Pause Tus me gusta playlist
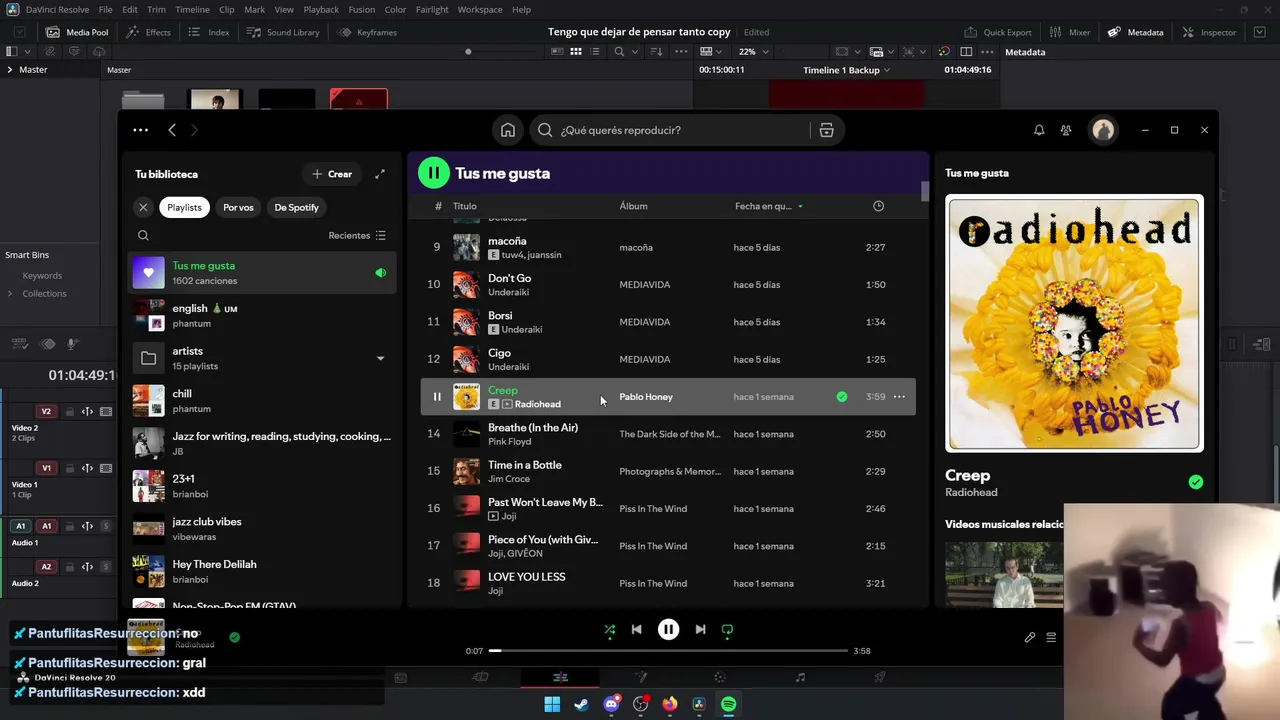Image resolution: width=1280 pixels, height=720 pixels. pos(434,173)
